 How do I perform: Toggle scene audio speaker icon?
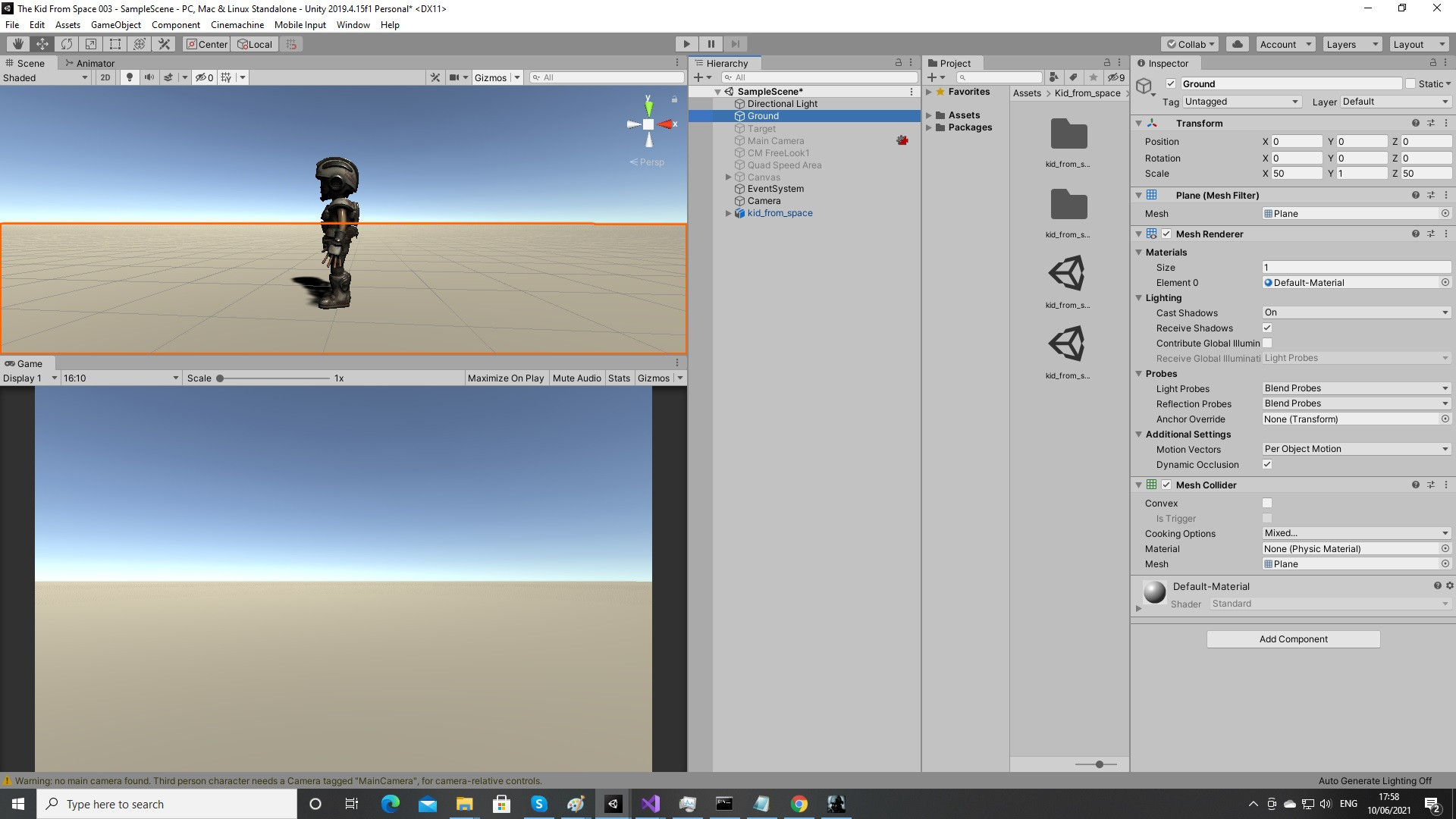click(149, 77)
